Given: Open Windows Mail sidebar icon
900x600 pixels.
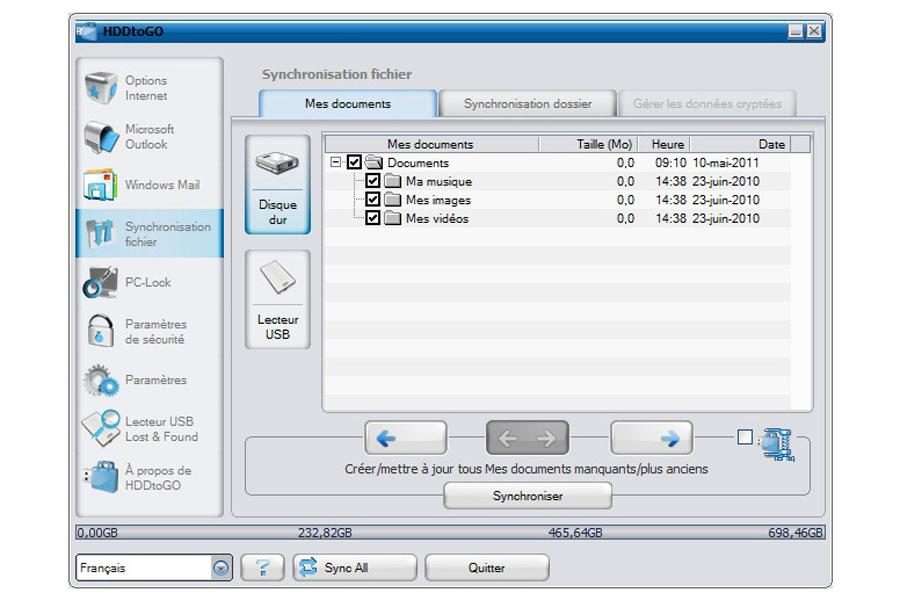Looking at the screenshot, I should 100,185.
